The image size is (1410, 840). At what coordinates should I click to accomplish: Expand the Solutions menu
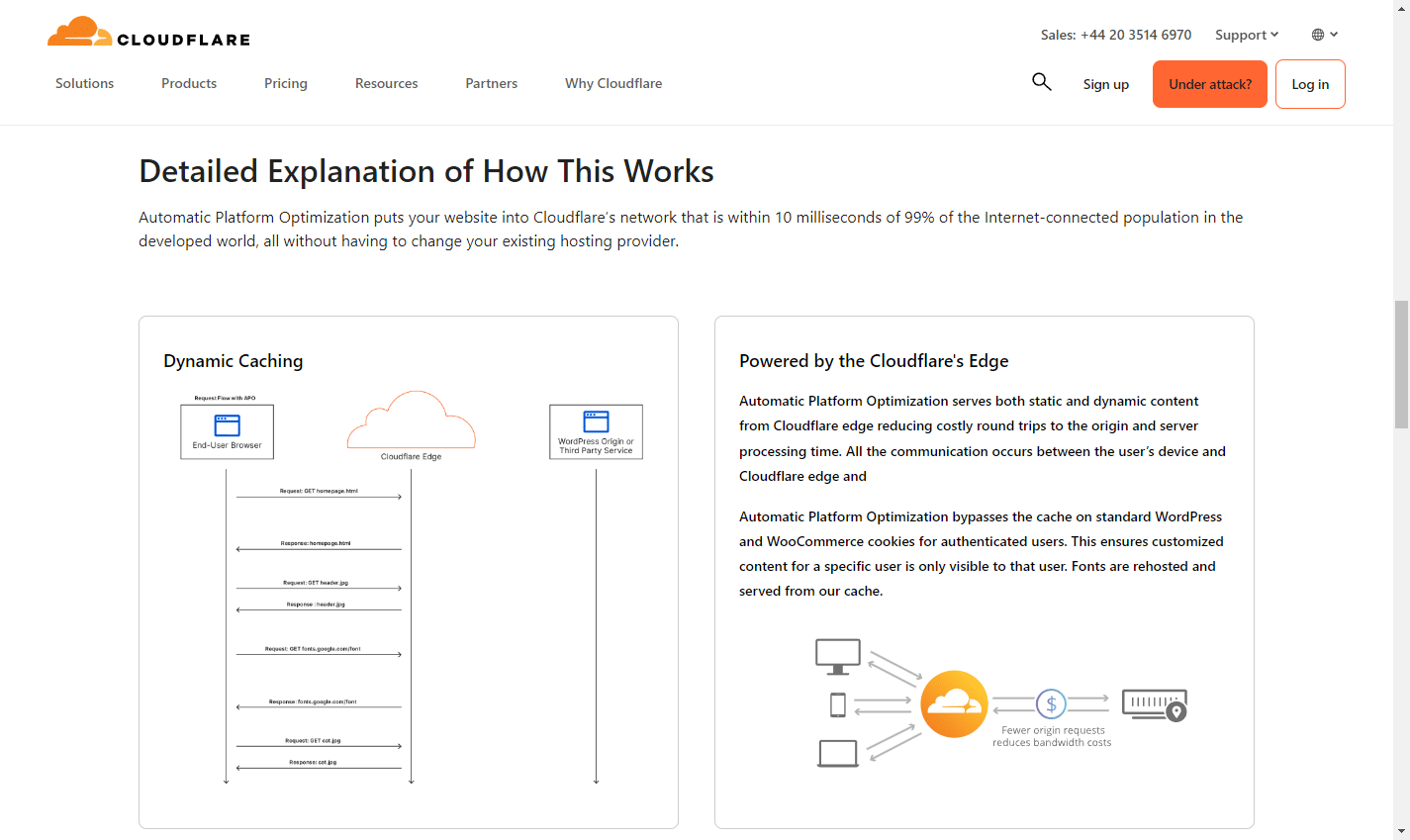(x=84, y=83)
